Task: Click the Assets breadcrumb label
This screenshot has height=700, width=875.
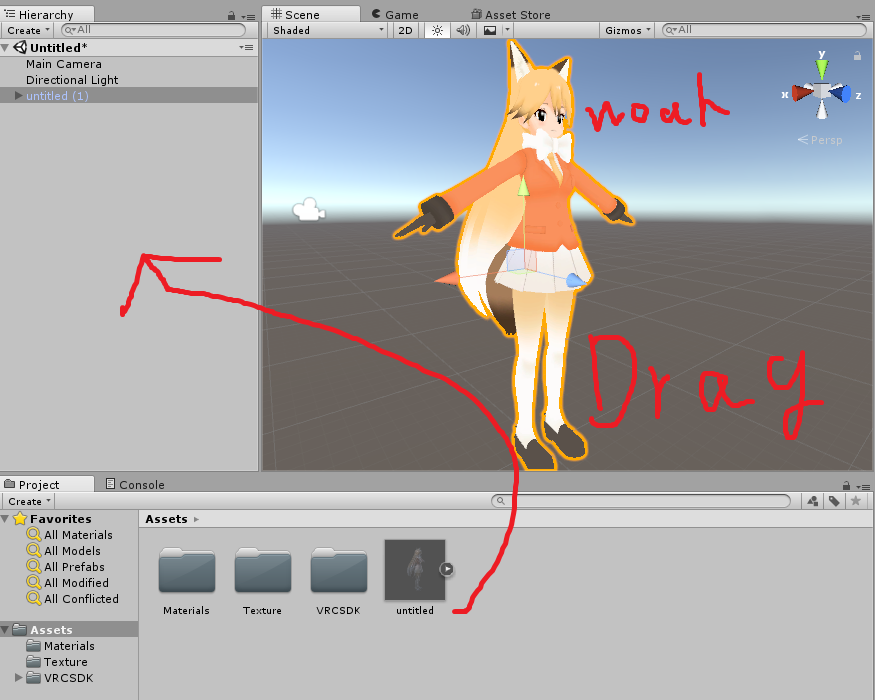Action: [166, 519]
